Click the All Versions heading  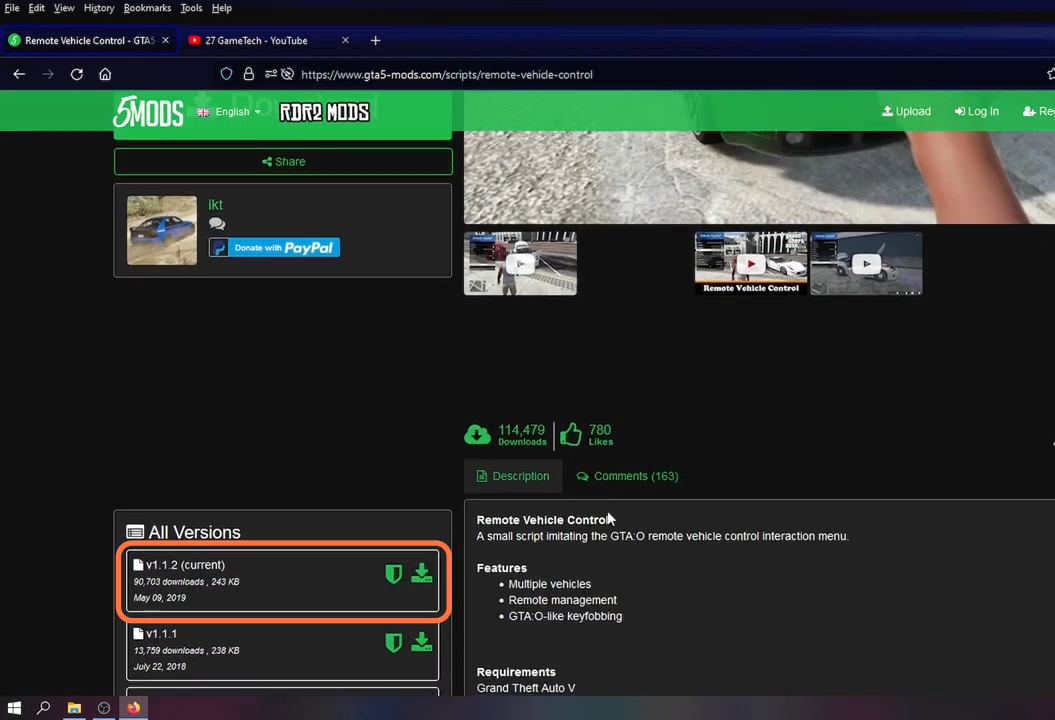pyautogui.click(x=184, y=532)
